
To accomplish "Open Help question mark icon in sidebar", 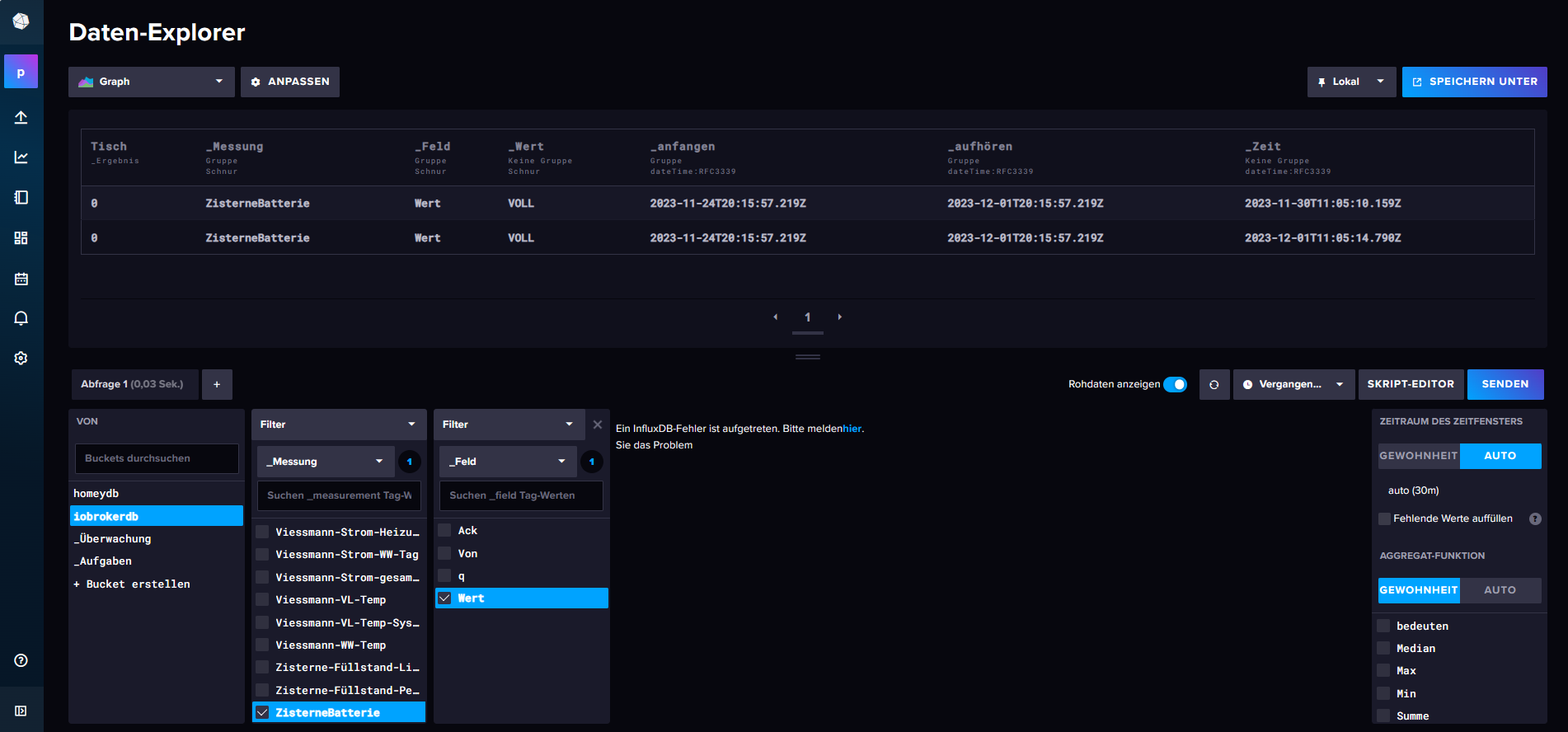I will click(21, 660).
